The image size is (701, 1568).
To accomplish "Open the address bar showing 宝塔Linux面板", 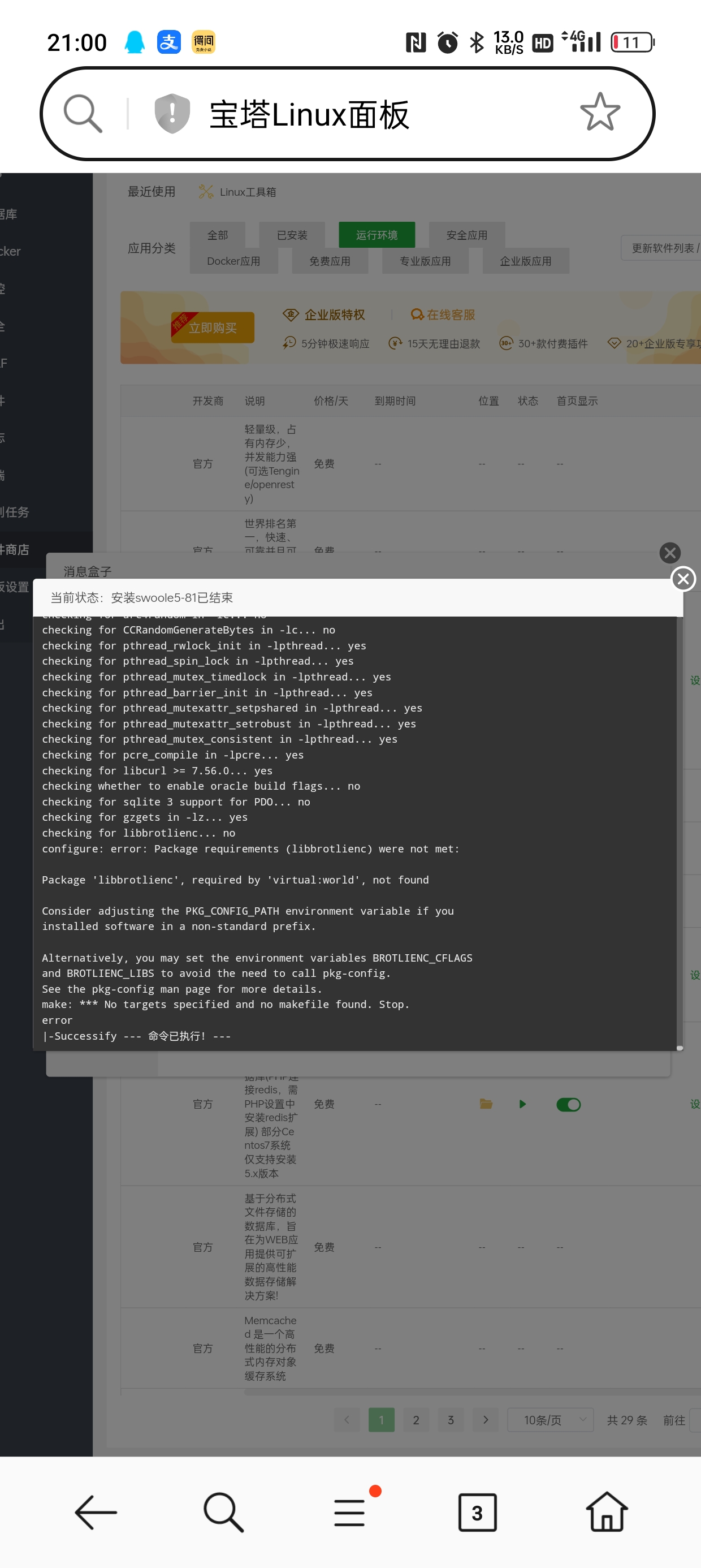I will coord(348,114).
